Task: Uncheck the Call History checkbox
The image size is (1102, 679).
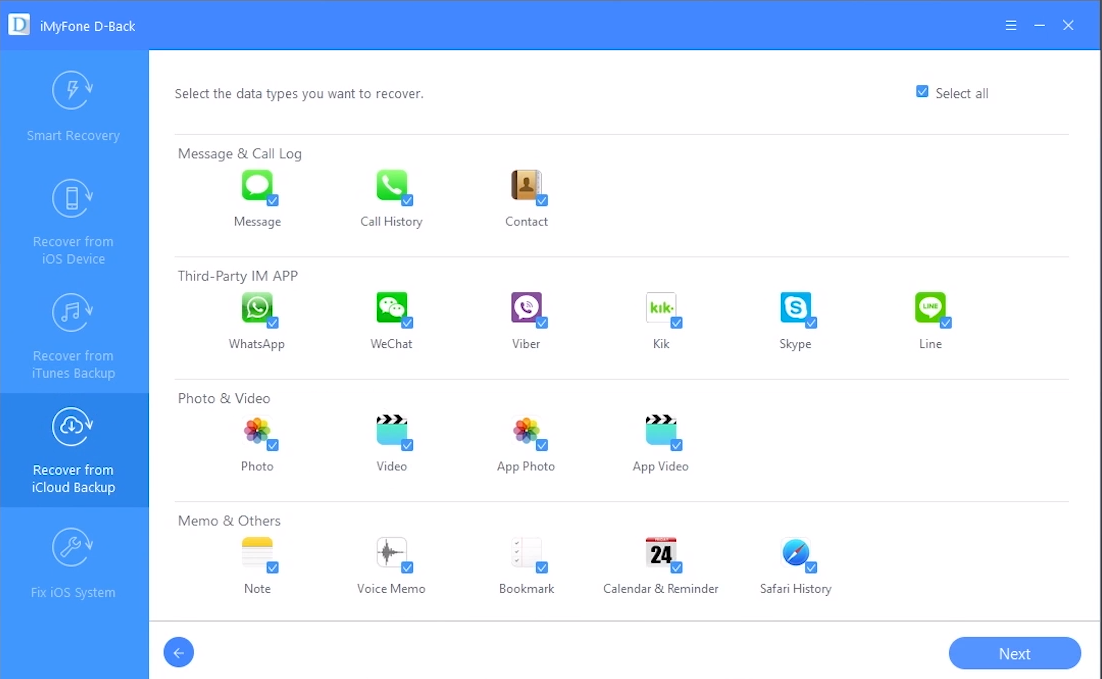Action: point(407,200)
